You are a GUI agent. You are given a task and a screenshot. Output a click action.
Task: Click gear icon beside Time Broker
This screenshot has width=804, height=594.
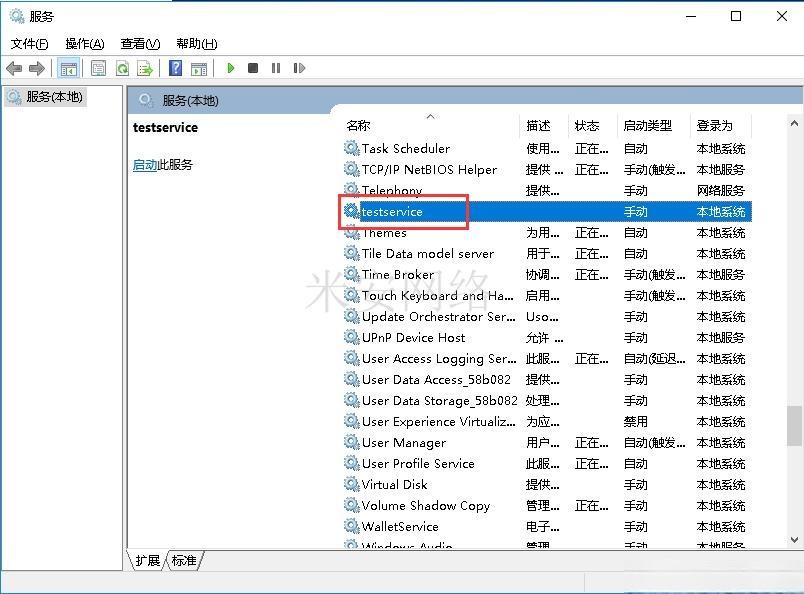(x=351, y=274)
